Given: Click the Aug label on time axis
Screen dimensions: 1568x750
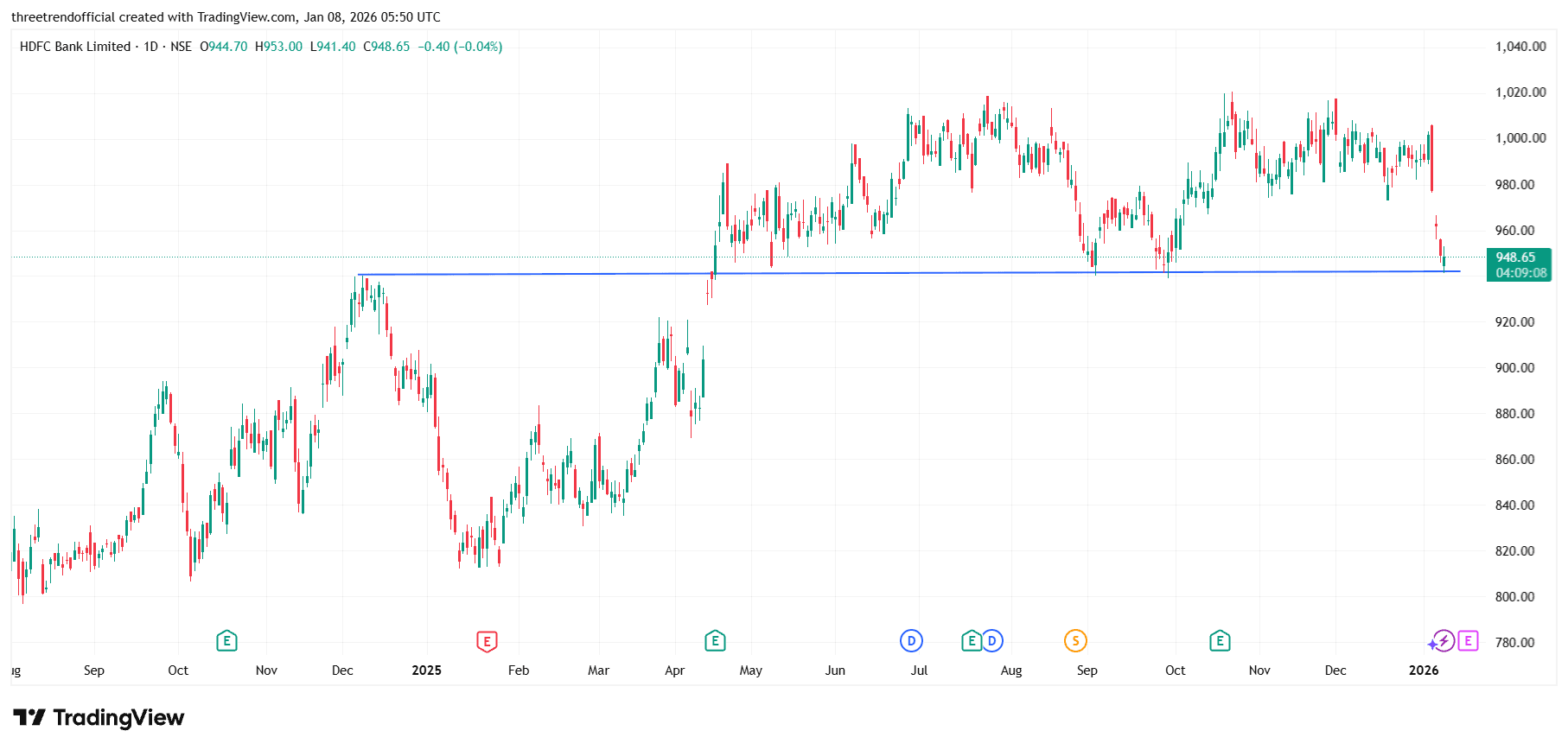Looking at the screenshot, I should point(1011,671).
